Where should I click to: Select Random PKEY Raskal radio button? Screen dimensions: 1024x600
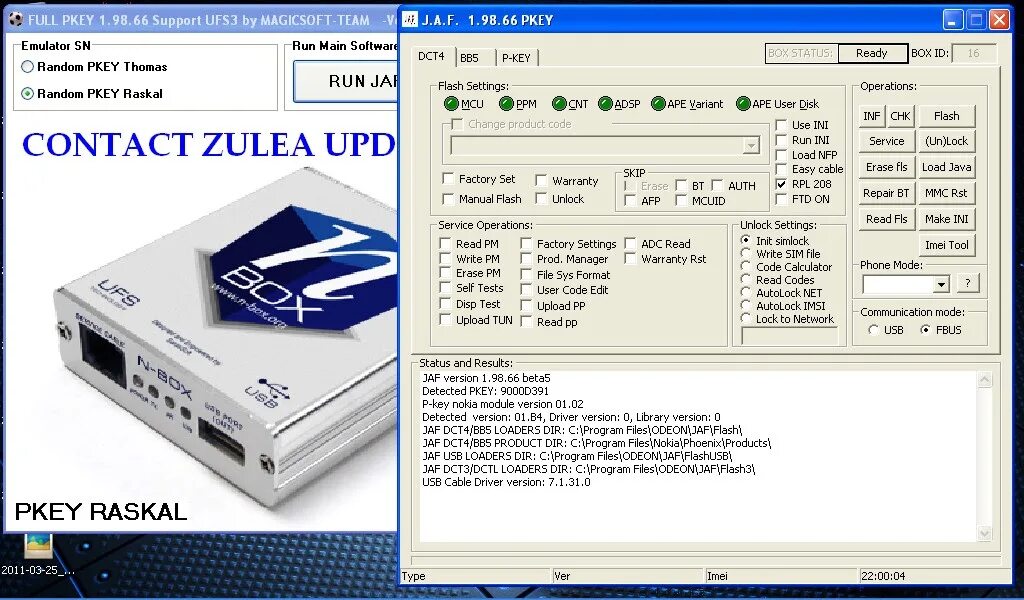[x=27, y=93]
